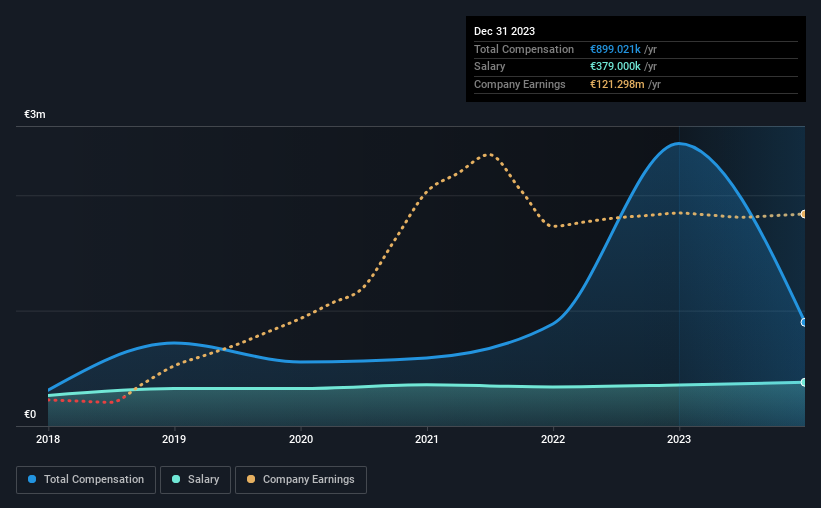Click the 2018 x-axis label
The height and width of the screenshot is (508, 821).
(48, 439)
